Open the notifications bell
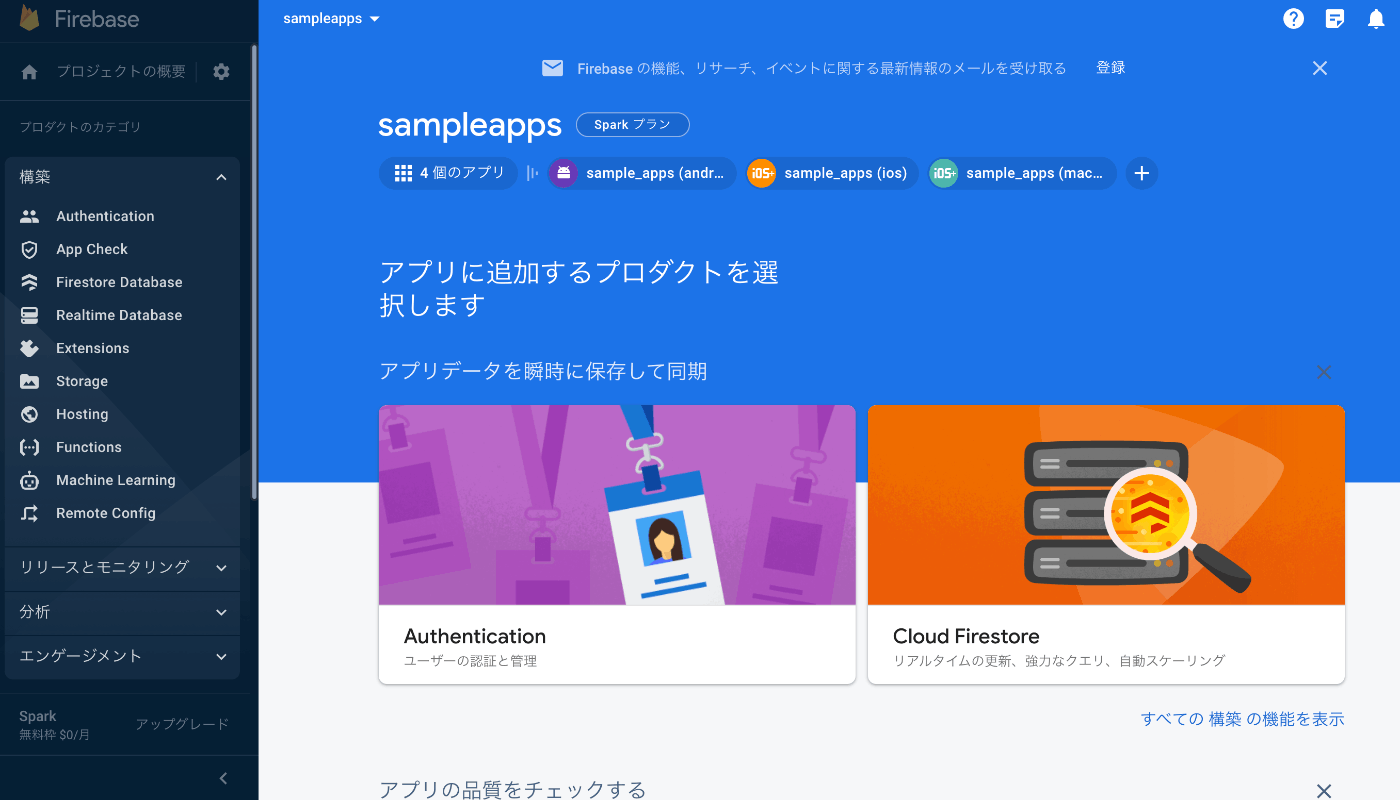This screenshot has width=1400, height=800. click(1376, 19)
